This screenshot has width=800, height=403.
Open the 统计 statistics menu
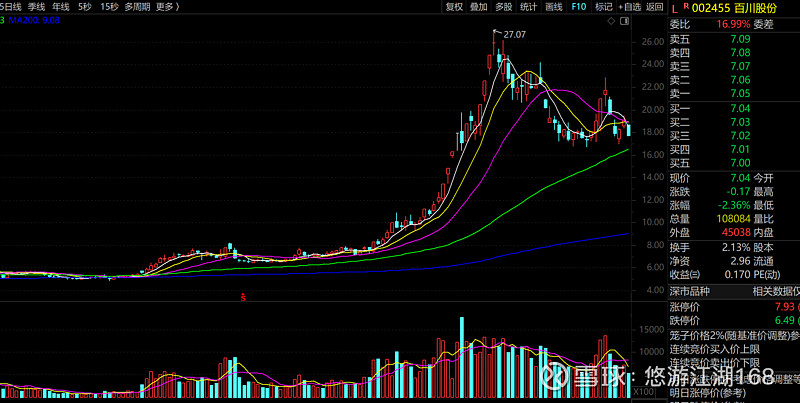529,6
